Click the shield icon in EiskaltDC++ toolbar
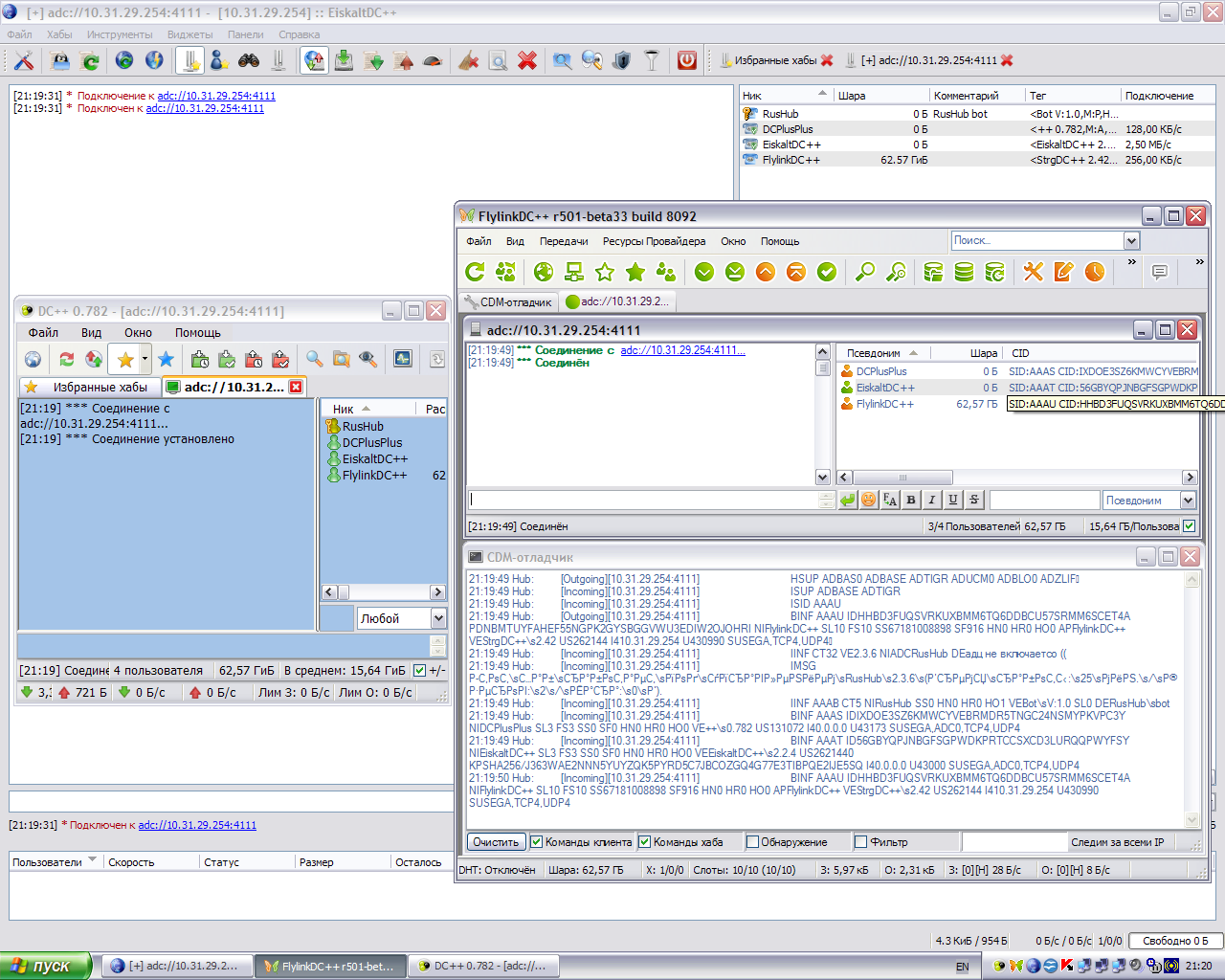 [x=621, y=60]
